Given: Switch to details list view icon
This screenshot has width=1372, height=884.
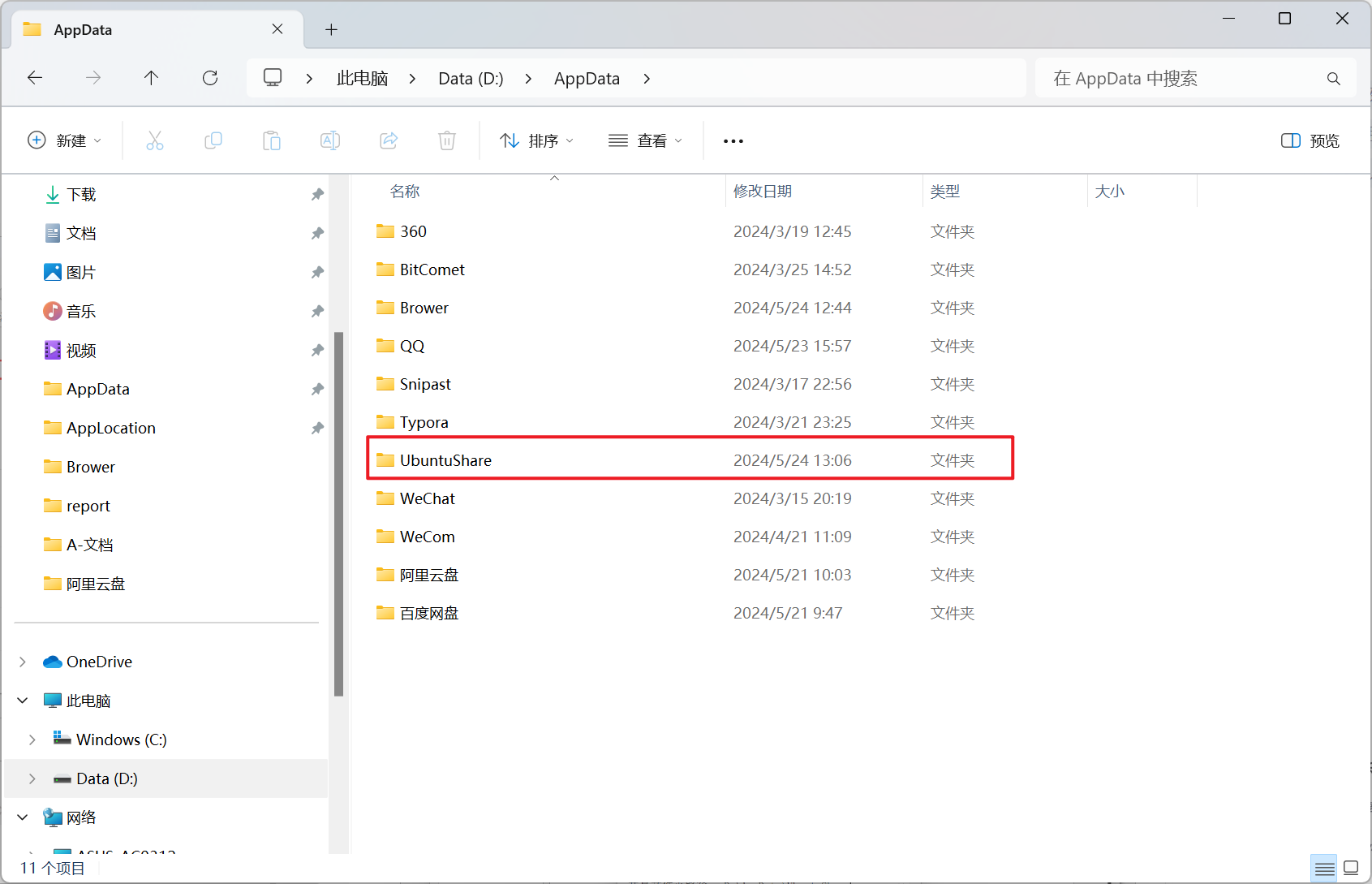Looking at the screenshot, I should [1324, 869].
